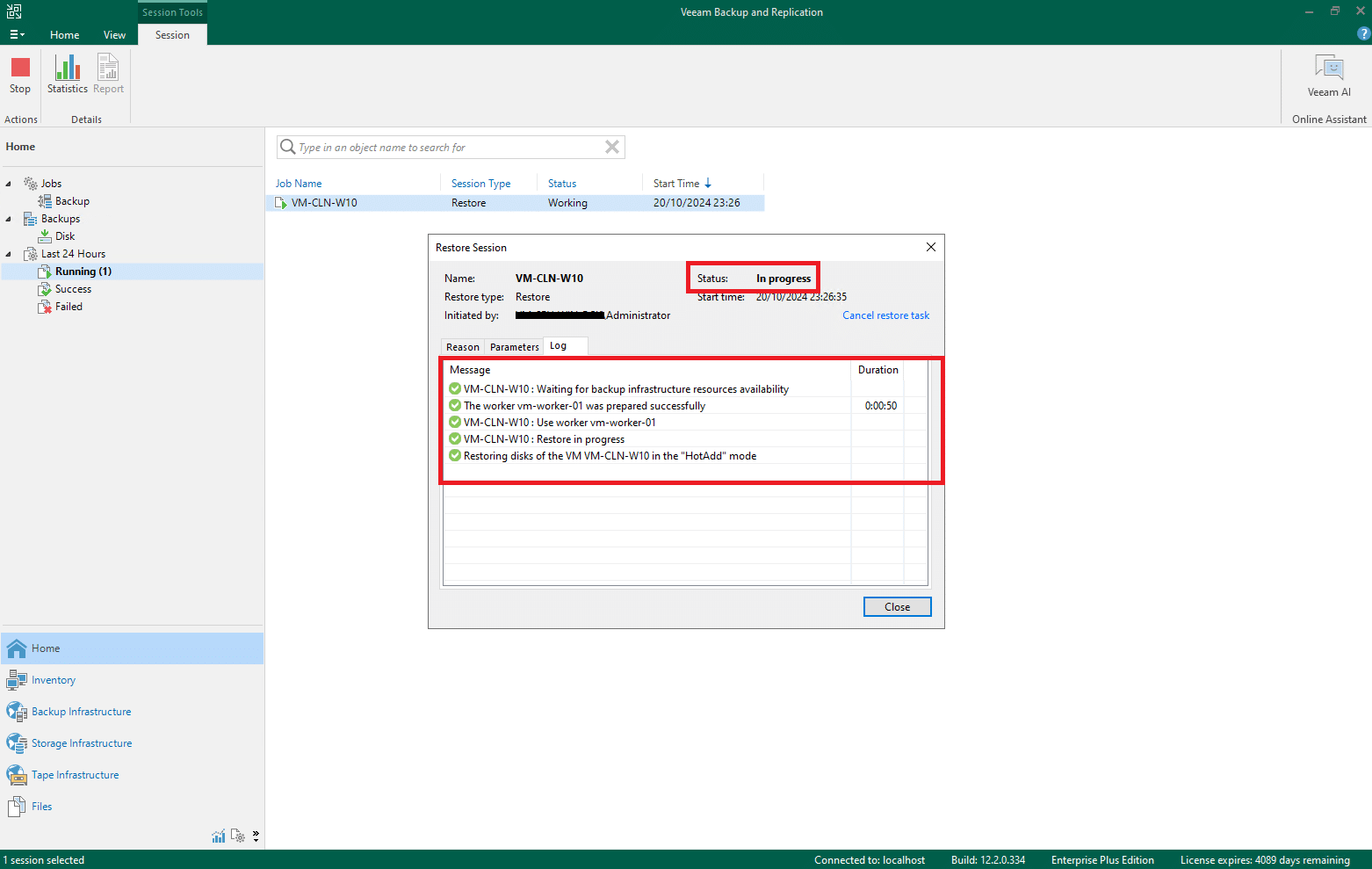
Task: Expand navigation pane overflow chevron
Action: pos(256,836)
